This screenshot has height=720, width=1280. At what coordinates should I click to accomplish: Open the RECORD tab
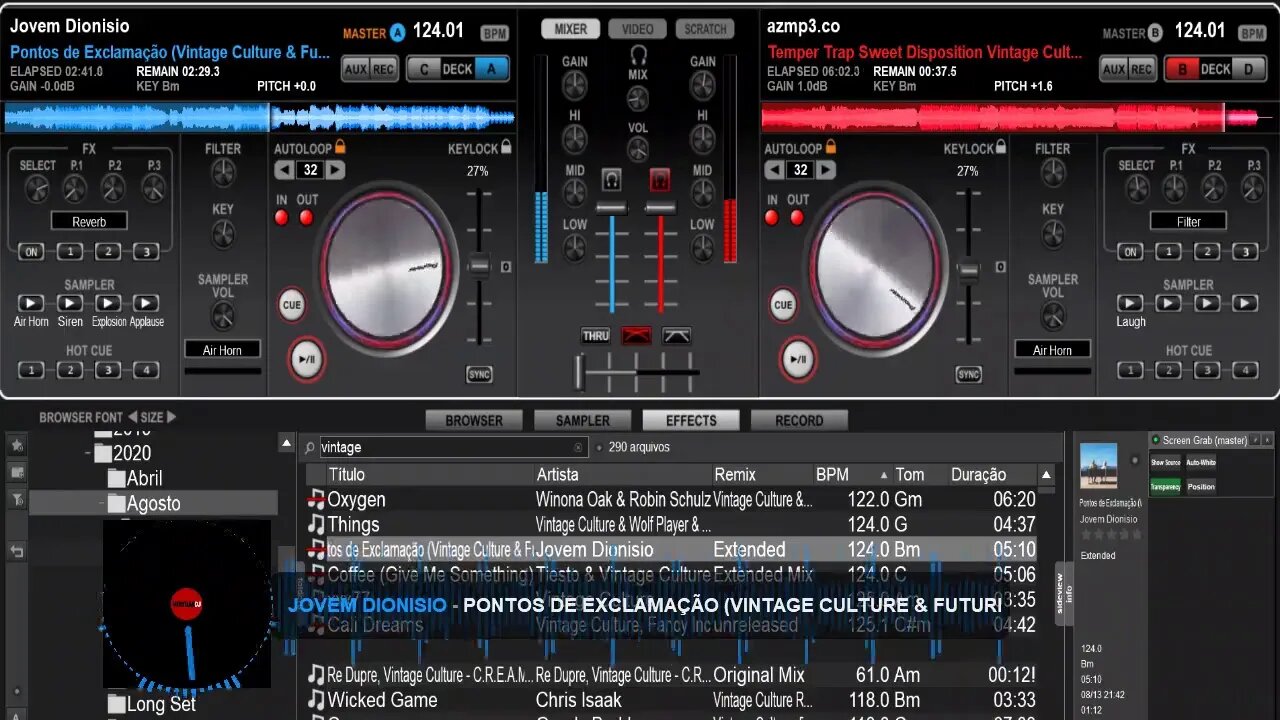[799, 420]
